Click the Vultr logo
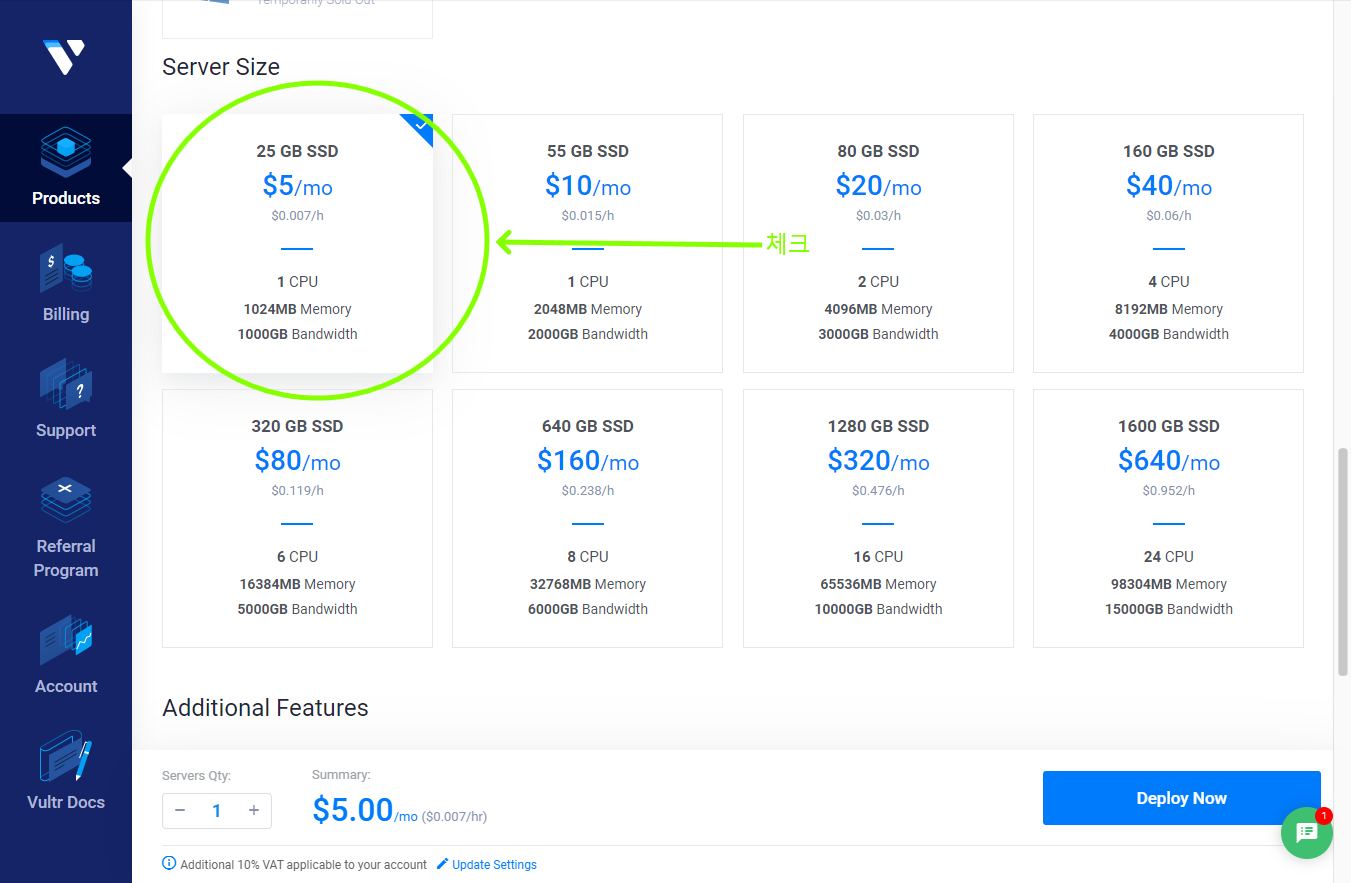Viewport: 1351px width, 883px height. [64, 56]
